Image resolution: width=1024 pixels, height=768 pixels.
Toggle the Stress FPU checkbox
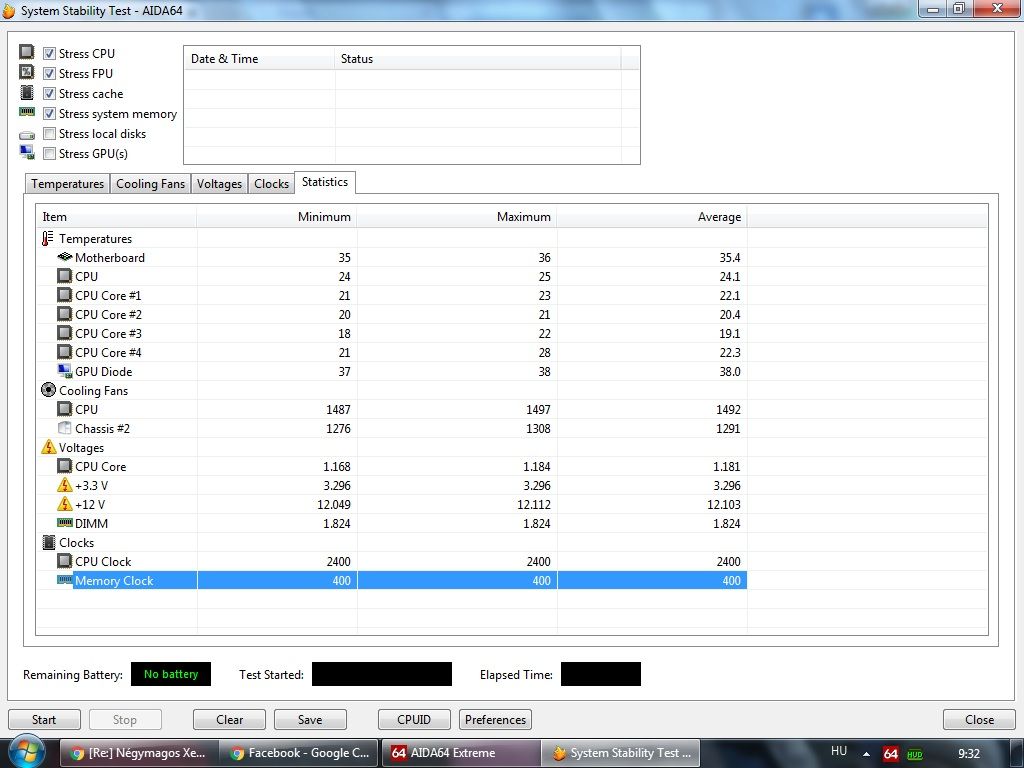click(x=49, y=74)
